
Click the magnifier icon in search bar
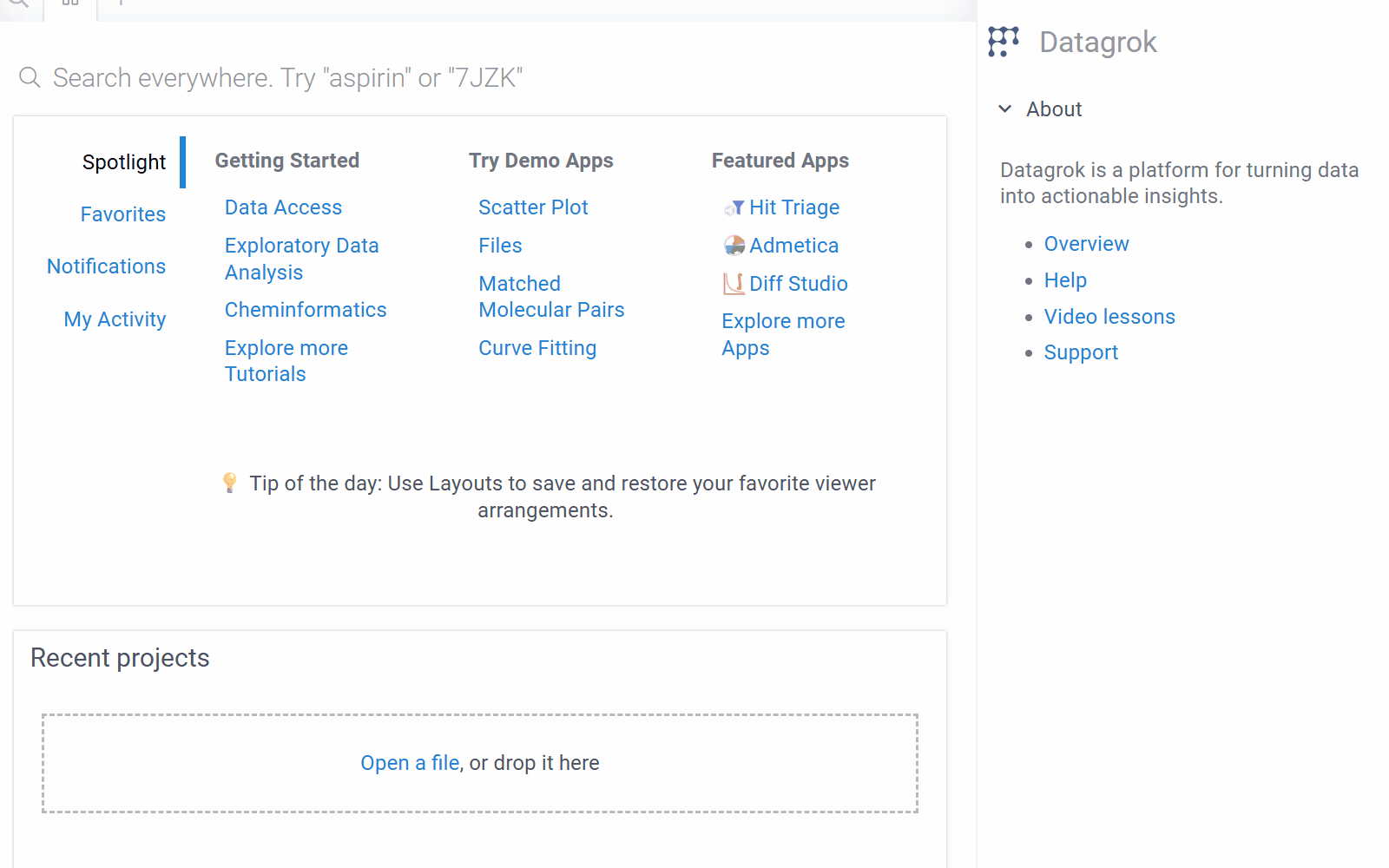(x=30, y=78)
